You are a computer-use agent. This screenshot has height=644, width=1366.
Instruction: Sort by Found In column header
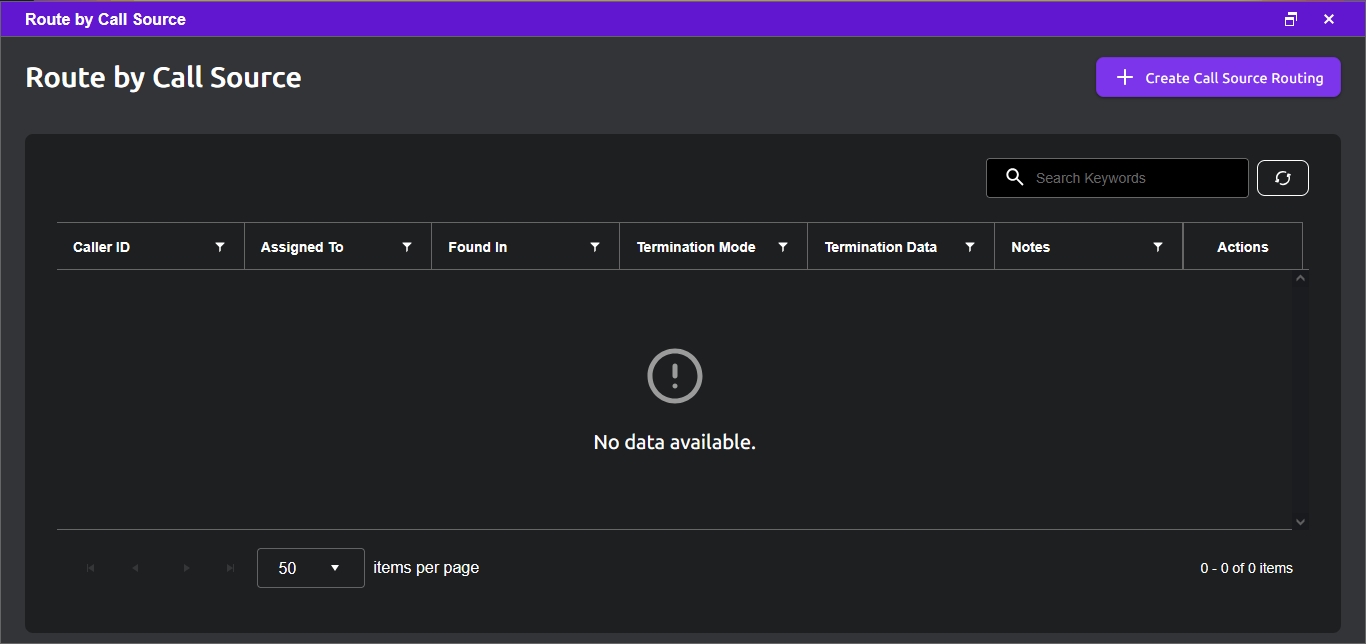[478, 247]
